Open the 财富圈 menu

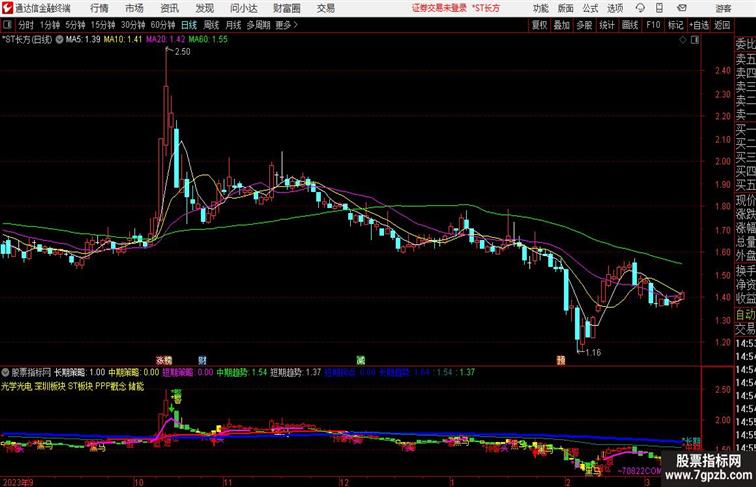[286, 8]
